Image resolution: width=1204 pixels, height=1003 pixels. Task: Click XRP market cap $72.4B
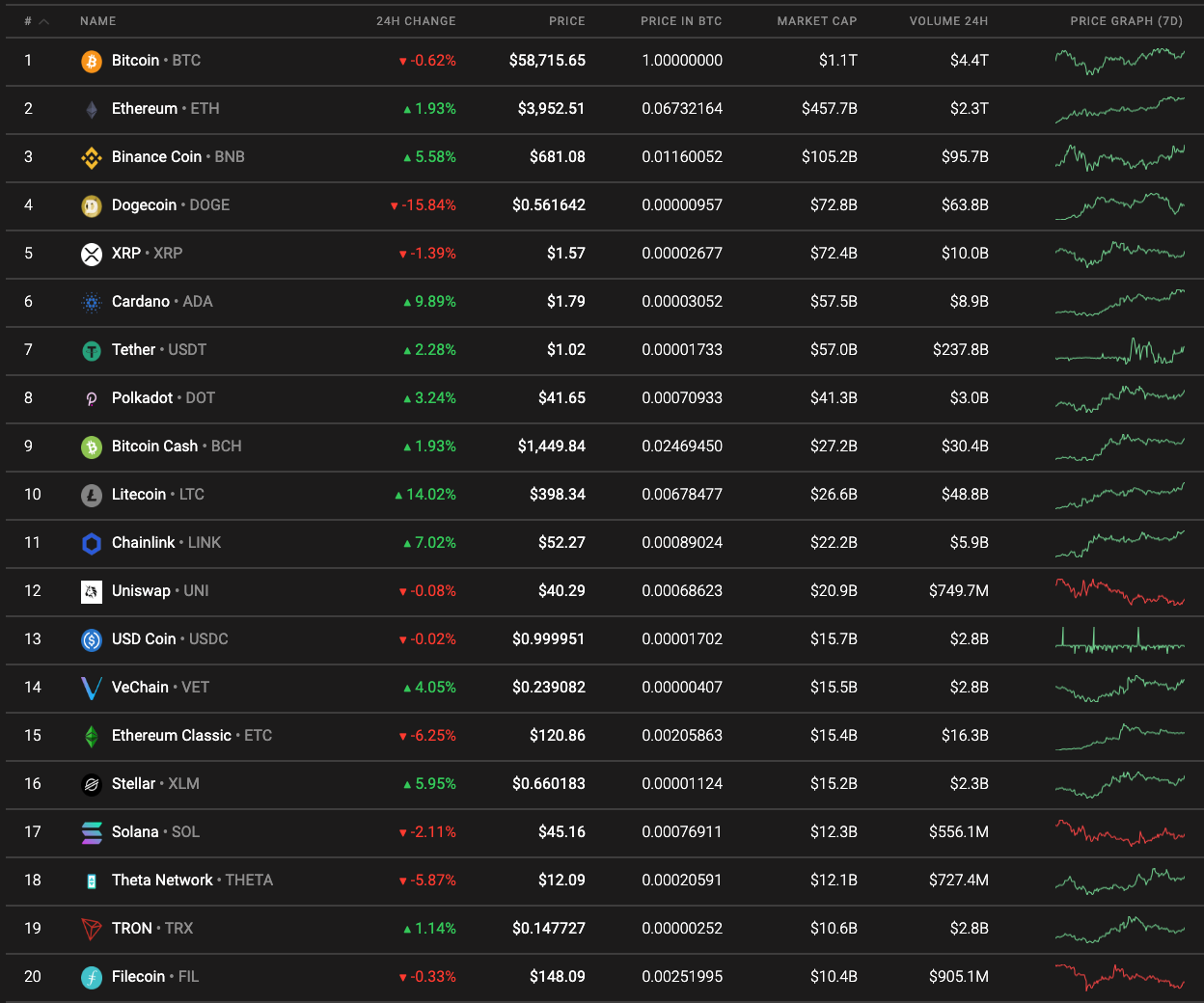click(834, 254)
